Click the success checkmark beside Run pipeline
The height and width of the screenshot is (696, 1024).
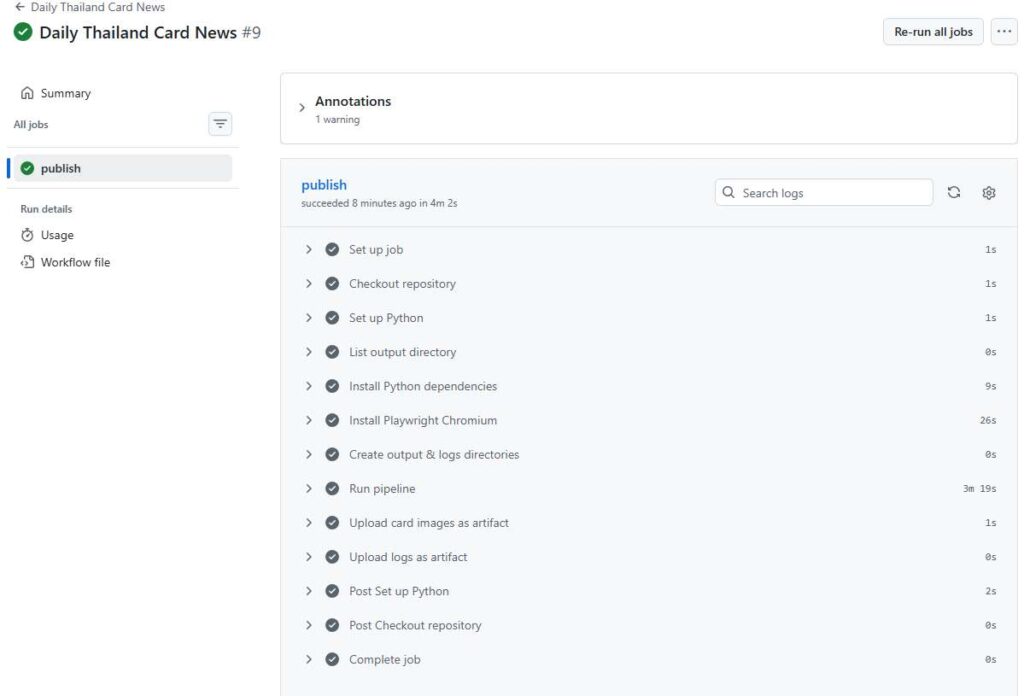[332, 489]
